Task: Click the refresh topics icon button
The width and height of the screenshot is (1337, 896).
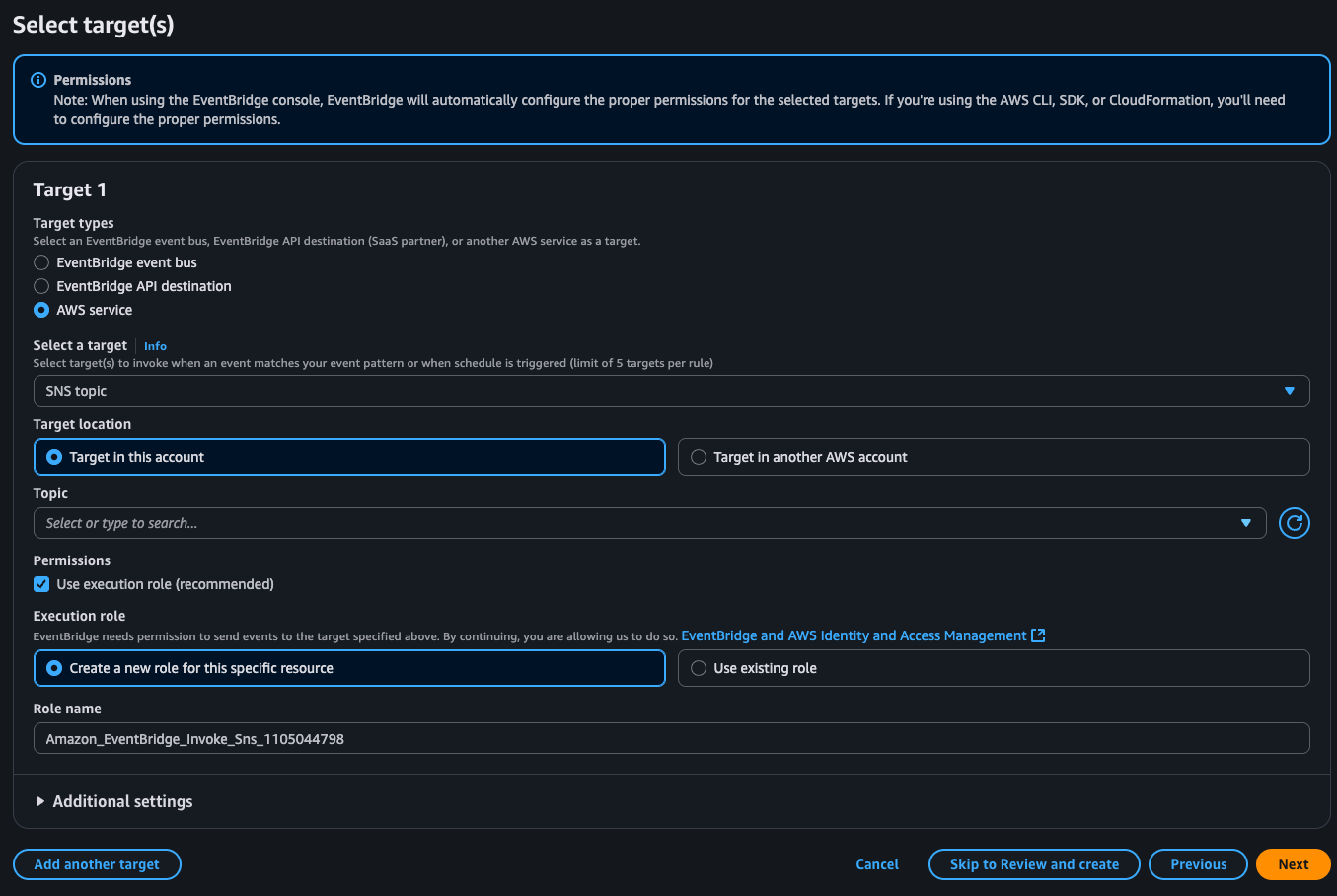Action: 1294,523
